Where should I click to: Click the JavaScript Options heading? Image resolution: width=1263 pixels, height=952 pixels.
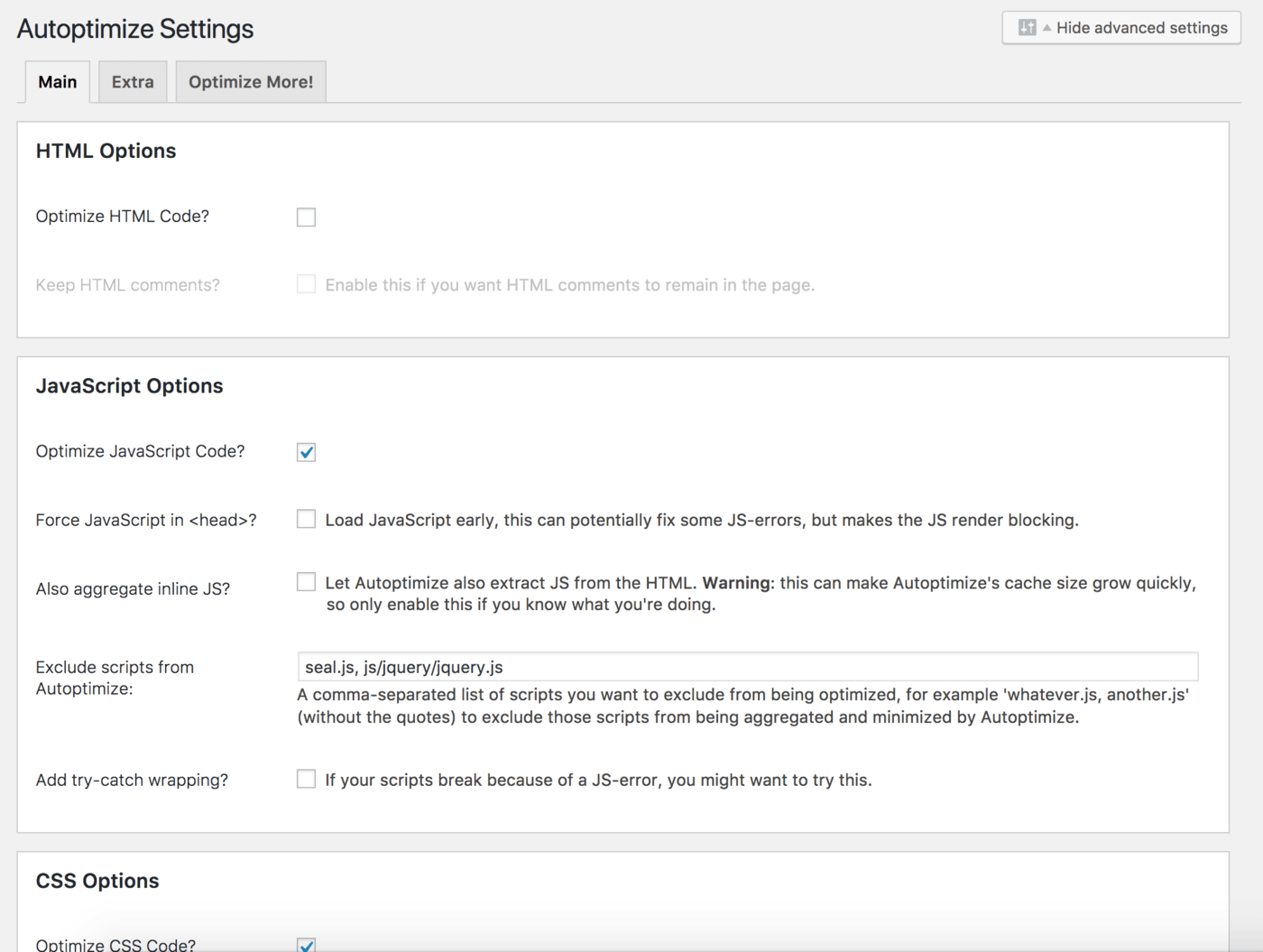[129, 386]
